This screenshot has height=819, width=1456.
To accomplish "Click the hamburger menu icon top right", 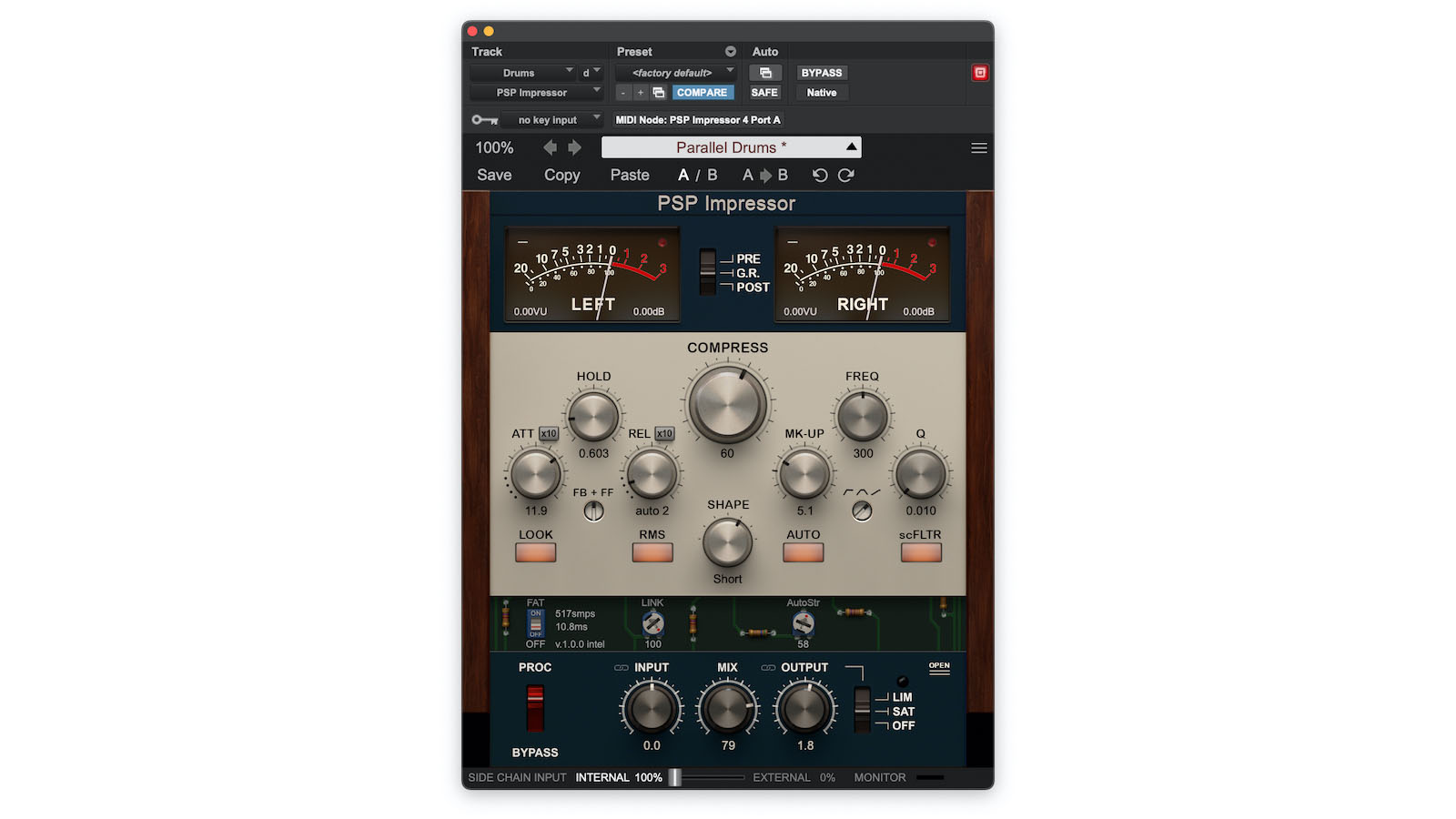I will click(979, 147).
